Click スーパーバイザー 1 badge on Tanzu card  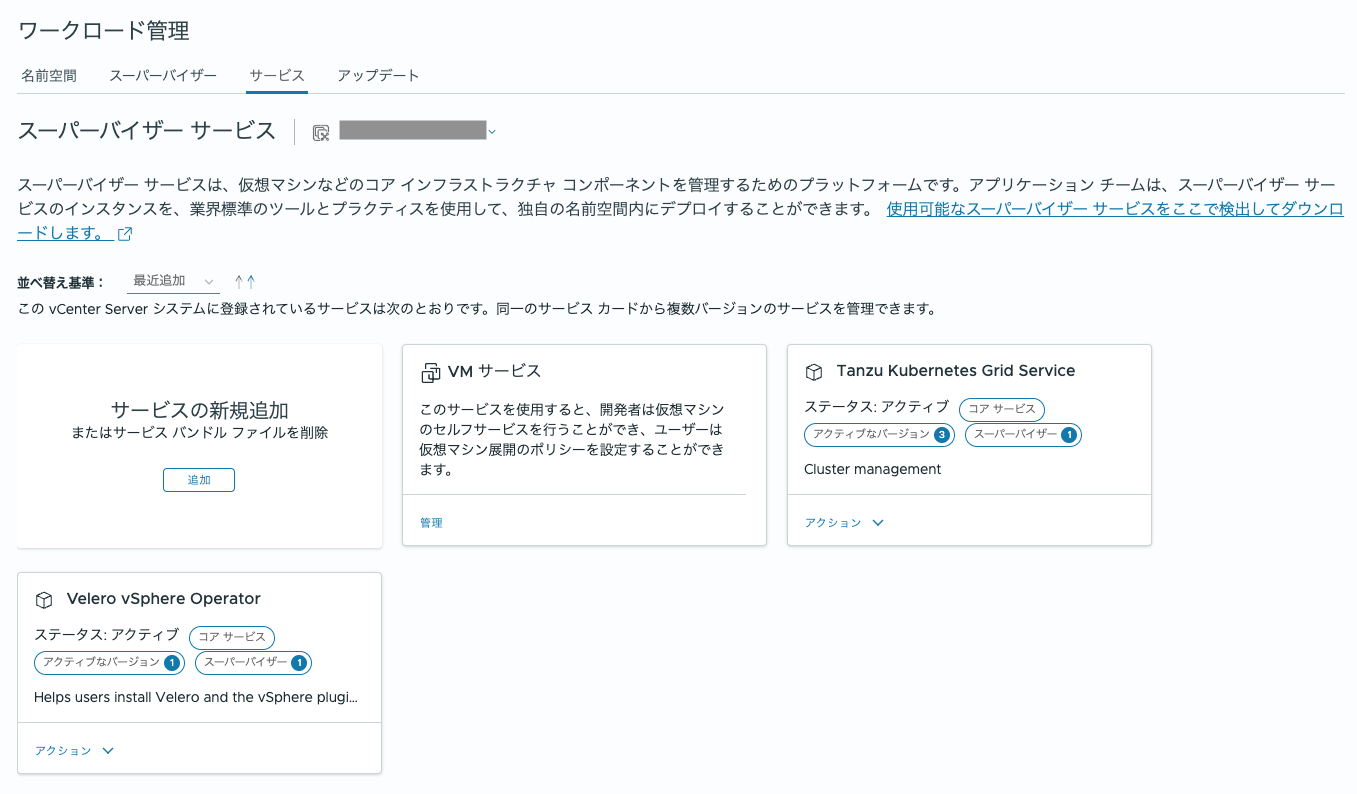coord(1023,435)
